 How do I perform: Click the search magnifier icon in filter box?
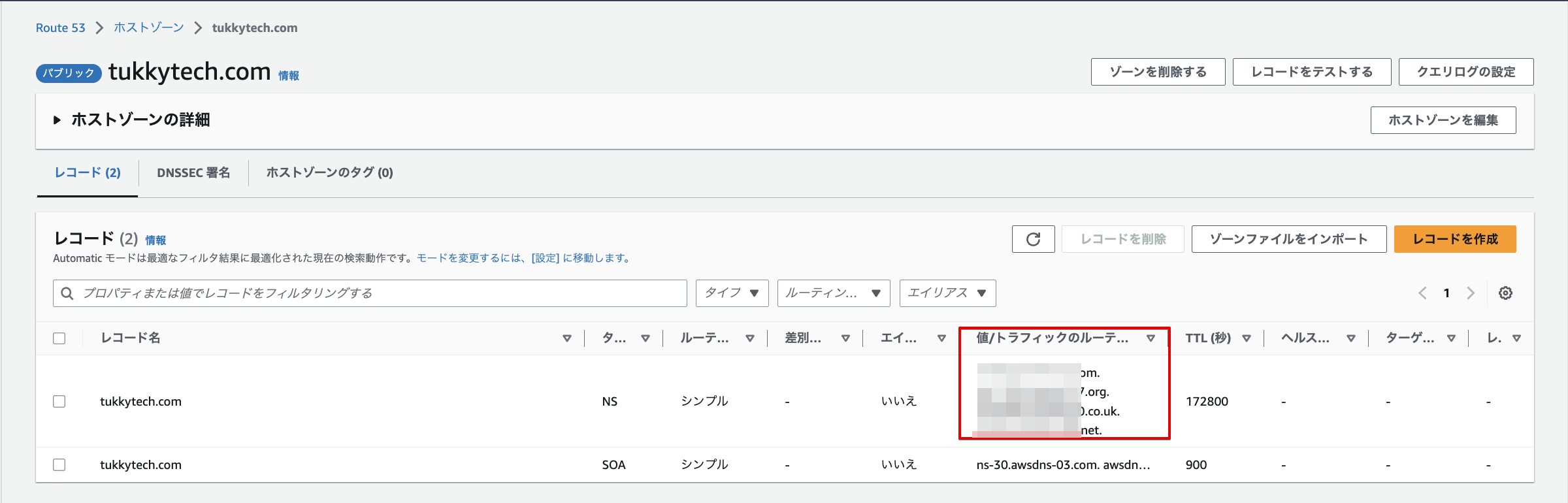[67, 293]
